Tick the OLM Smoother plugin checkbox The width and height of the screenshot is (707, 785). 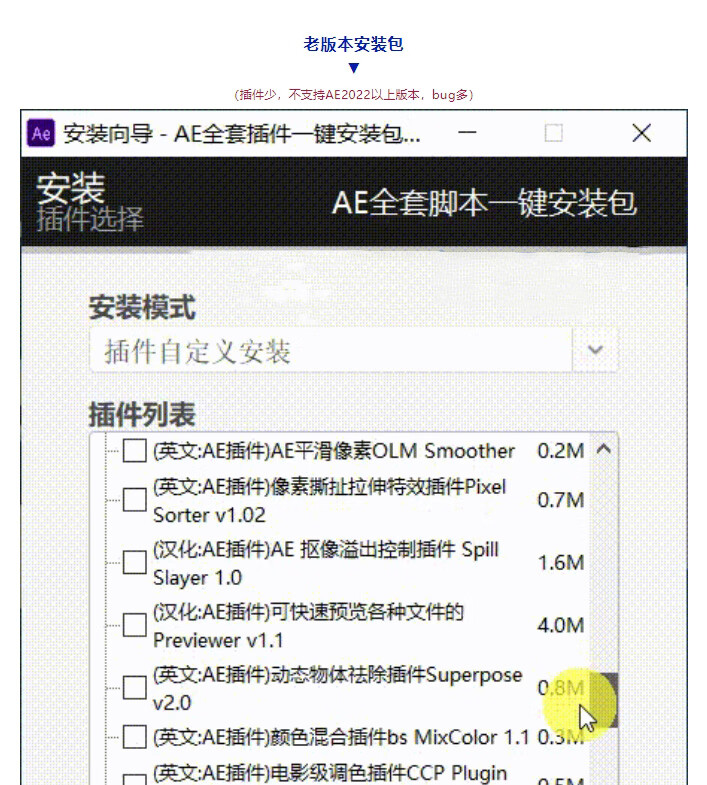point(134,450)
